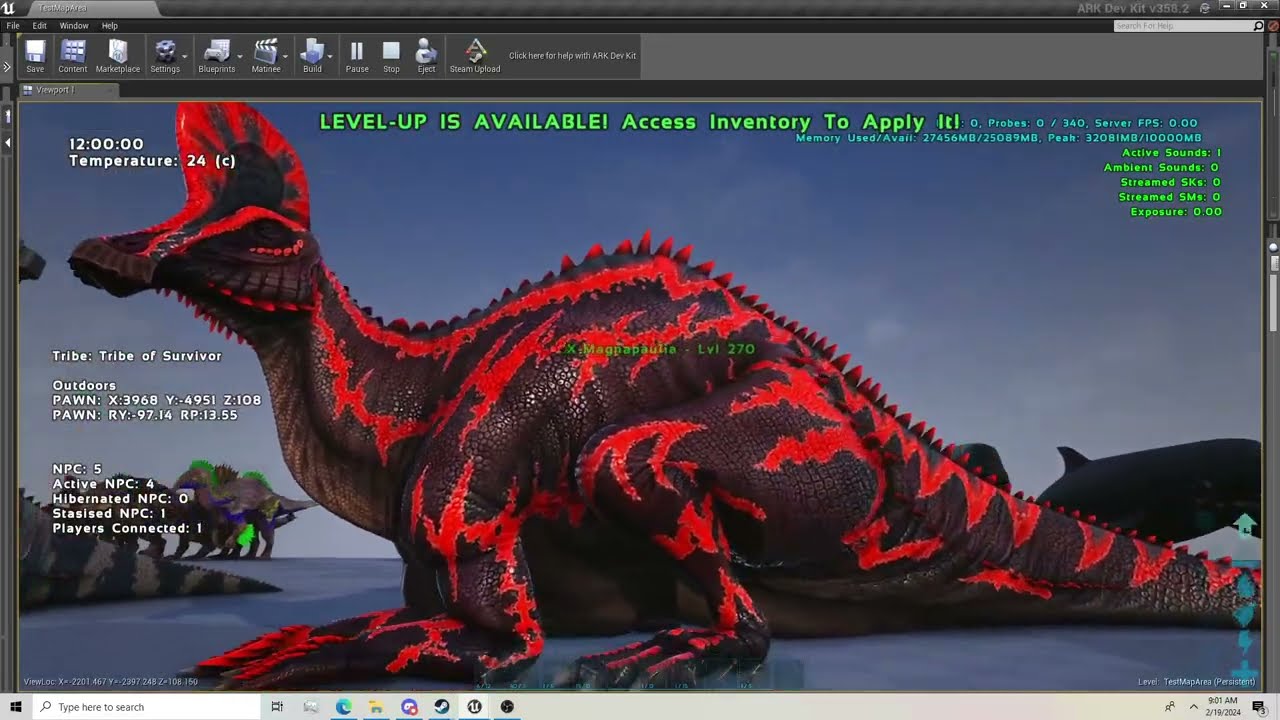Show hidden system tray icons
Viewport: 1280px width, 720px height.
[x=1193, y=707]
